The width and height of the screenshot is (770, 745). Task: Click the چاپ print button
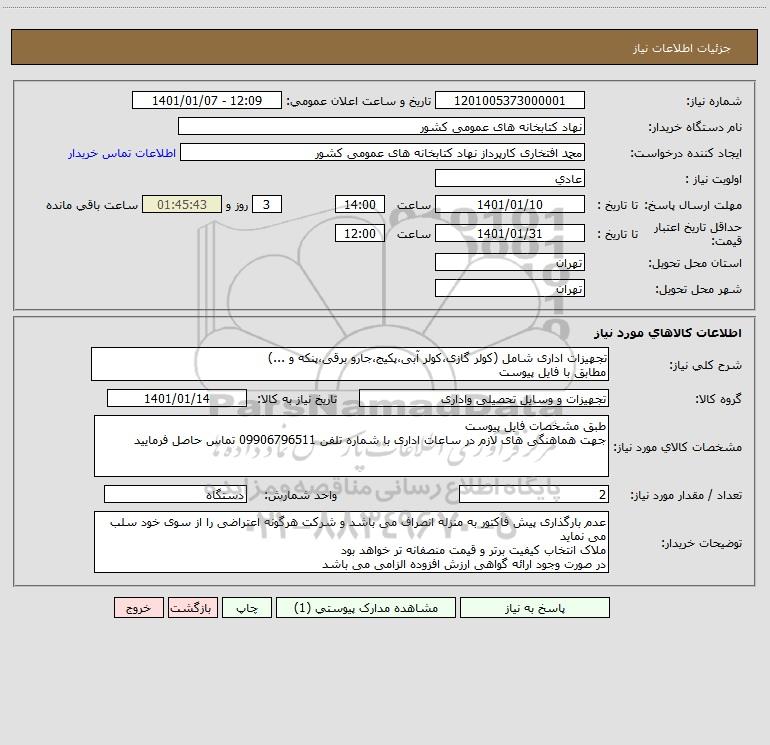[x=247, y=608]
